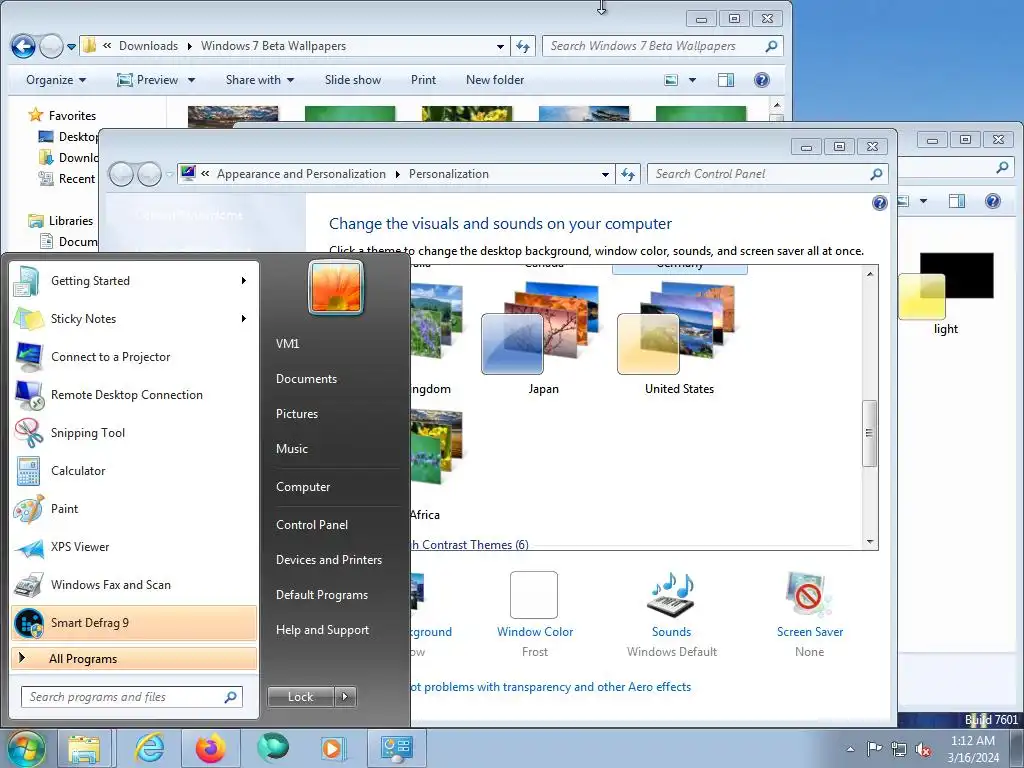Select the Japan theme
The width and height of the screenshot is (1024, 768).
coord(543,340)
